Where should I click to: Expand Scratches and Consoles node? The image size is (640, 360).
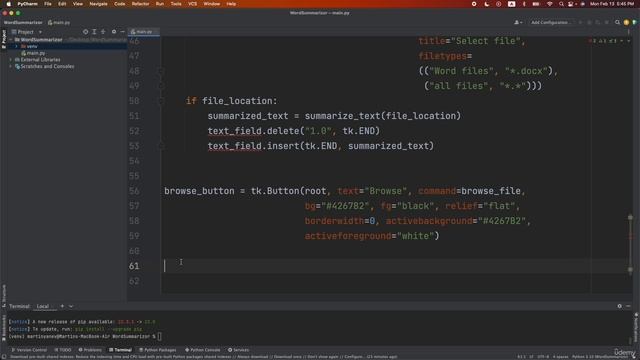[x=11, y=66]
